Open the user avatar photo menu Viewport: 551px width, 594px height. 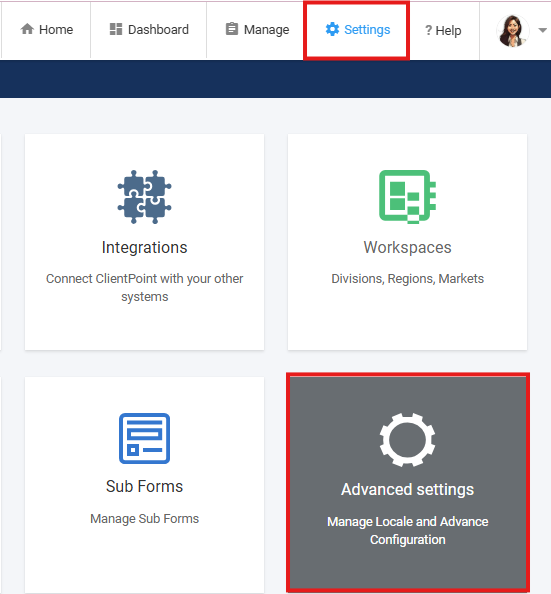point(513,31)
